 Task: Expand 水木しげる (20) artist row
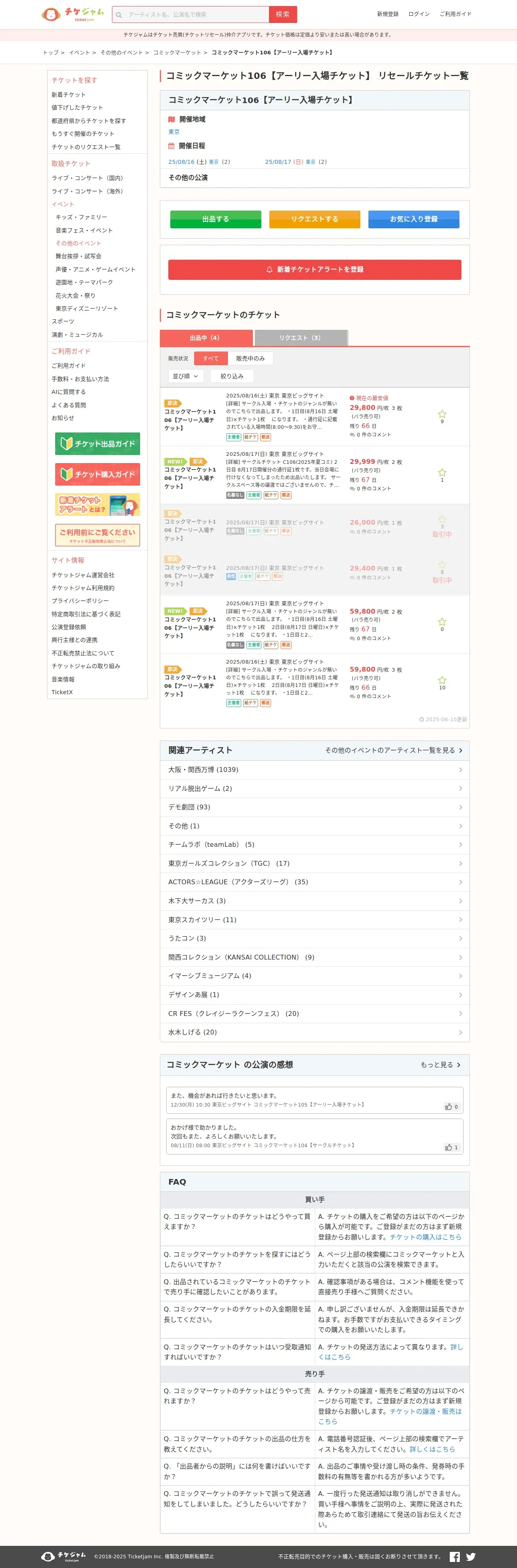315,1032
